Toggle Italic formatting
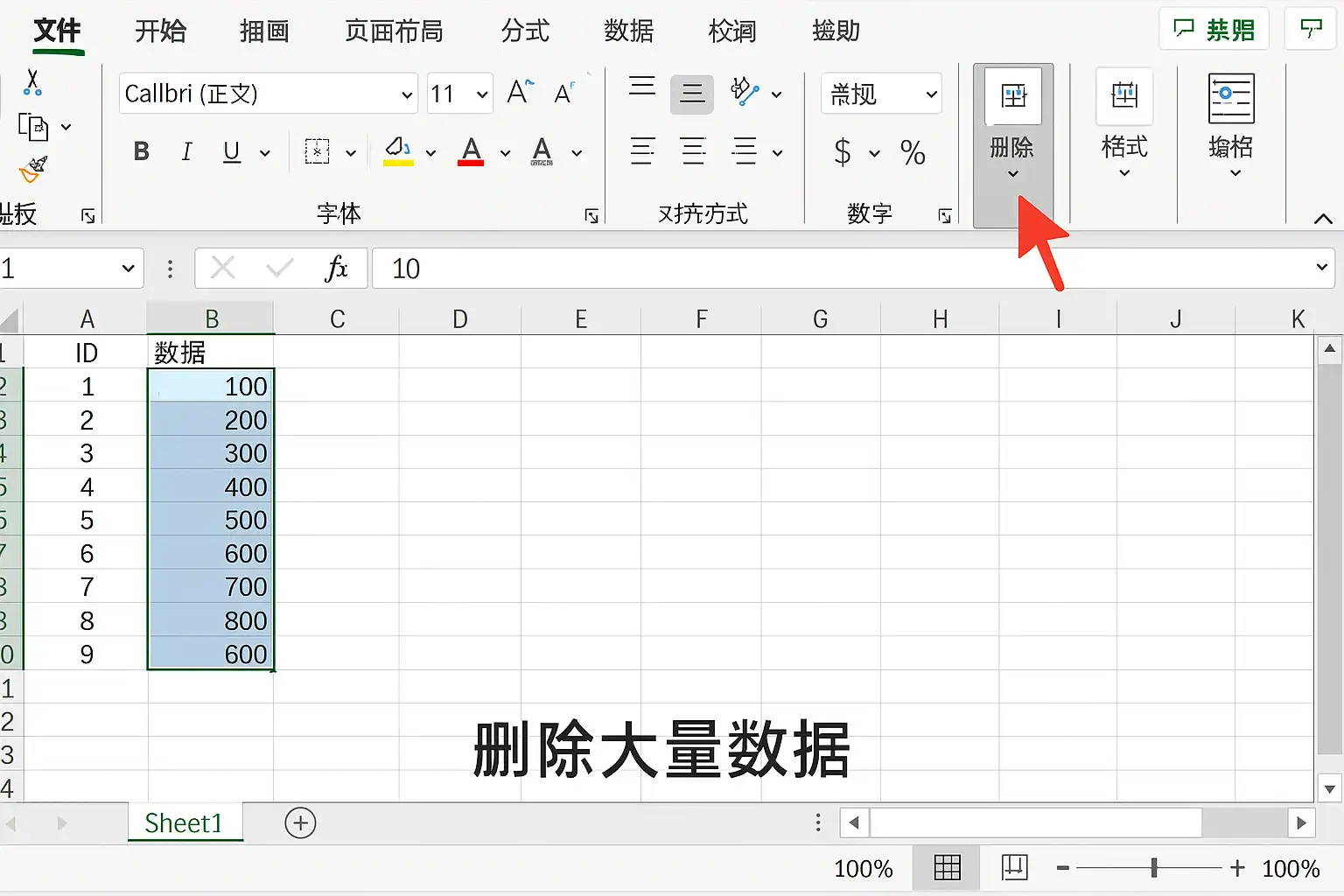Image resolution: width=1344 pixels, height=896 pixels. click(x=185, y=151)
